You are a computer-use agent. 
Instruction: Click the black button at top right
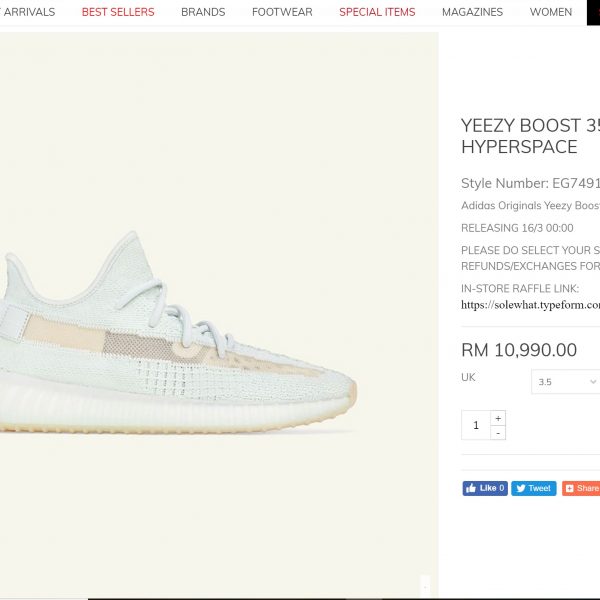tap(593, 13)
